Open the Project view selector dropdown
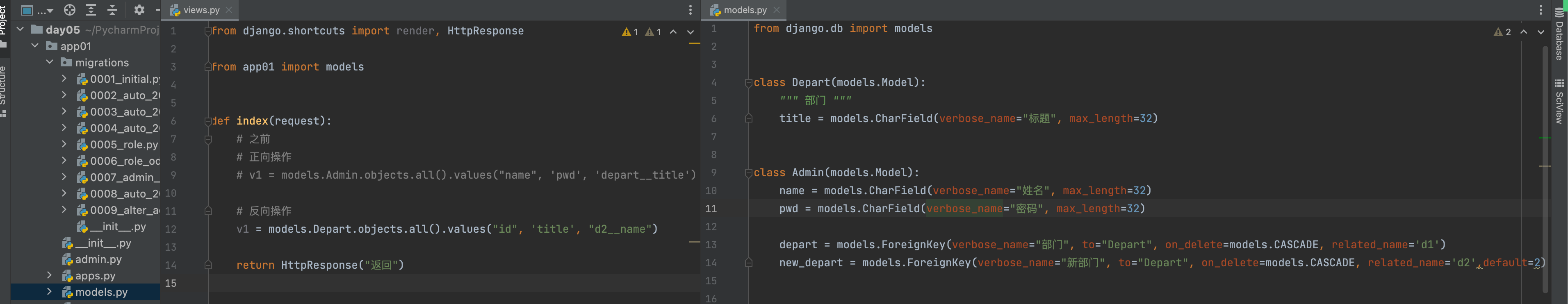The width and height of the screenshot is (1568, 304). (x=36, y=10)
